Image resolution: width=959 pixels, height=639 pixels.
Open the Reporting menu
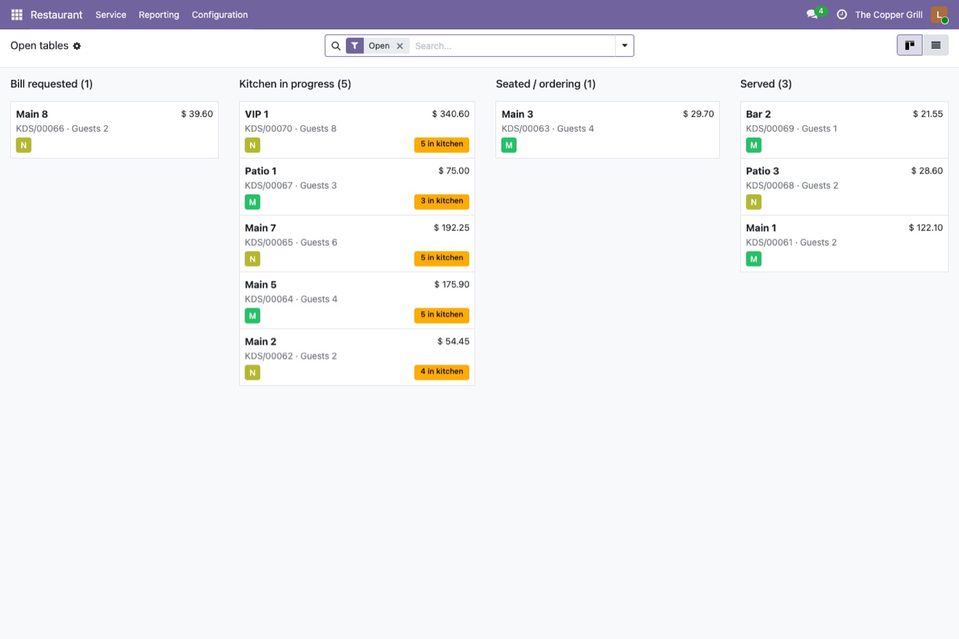(159, 15)
